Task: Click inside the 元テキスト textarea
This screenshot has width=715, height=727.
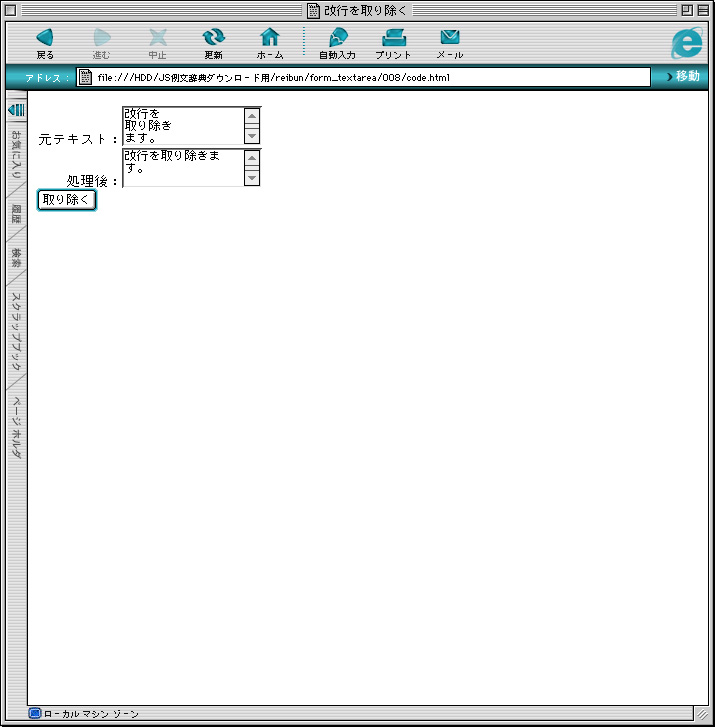Action: (x=183, y=126)
